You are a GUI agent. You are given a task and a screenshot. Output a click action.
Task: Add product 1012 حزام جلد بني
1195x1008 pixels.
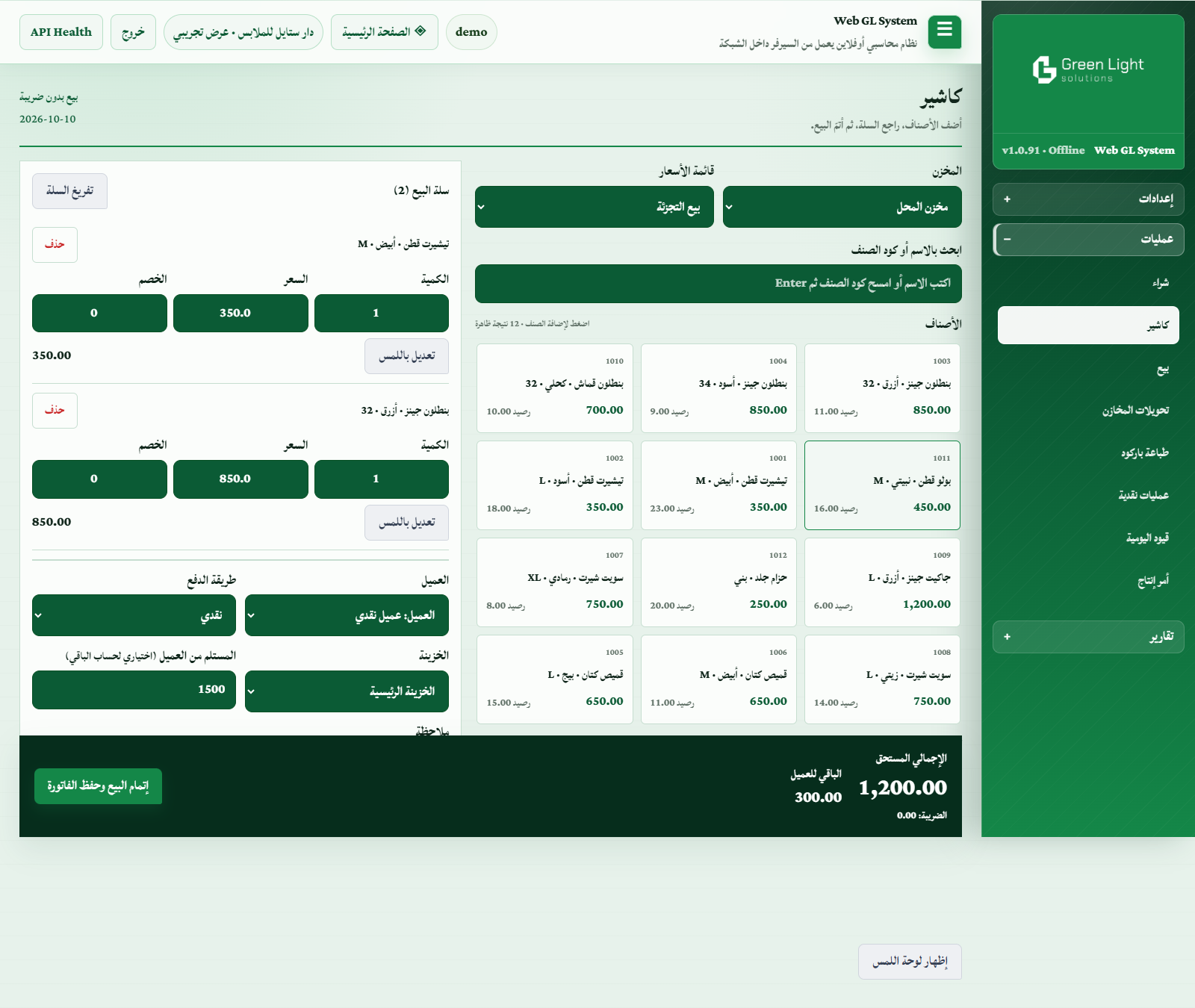[718, 582]
